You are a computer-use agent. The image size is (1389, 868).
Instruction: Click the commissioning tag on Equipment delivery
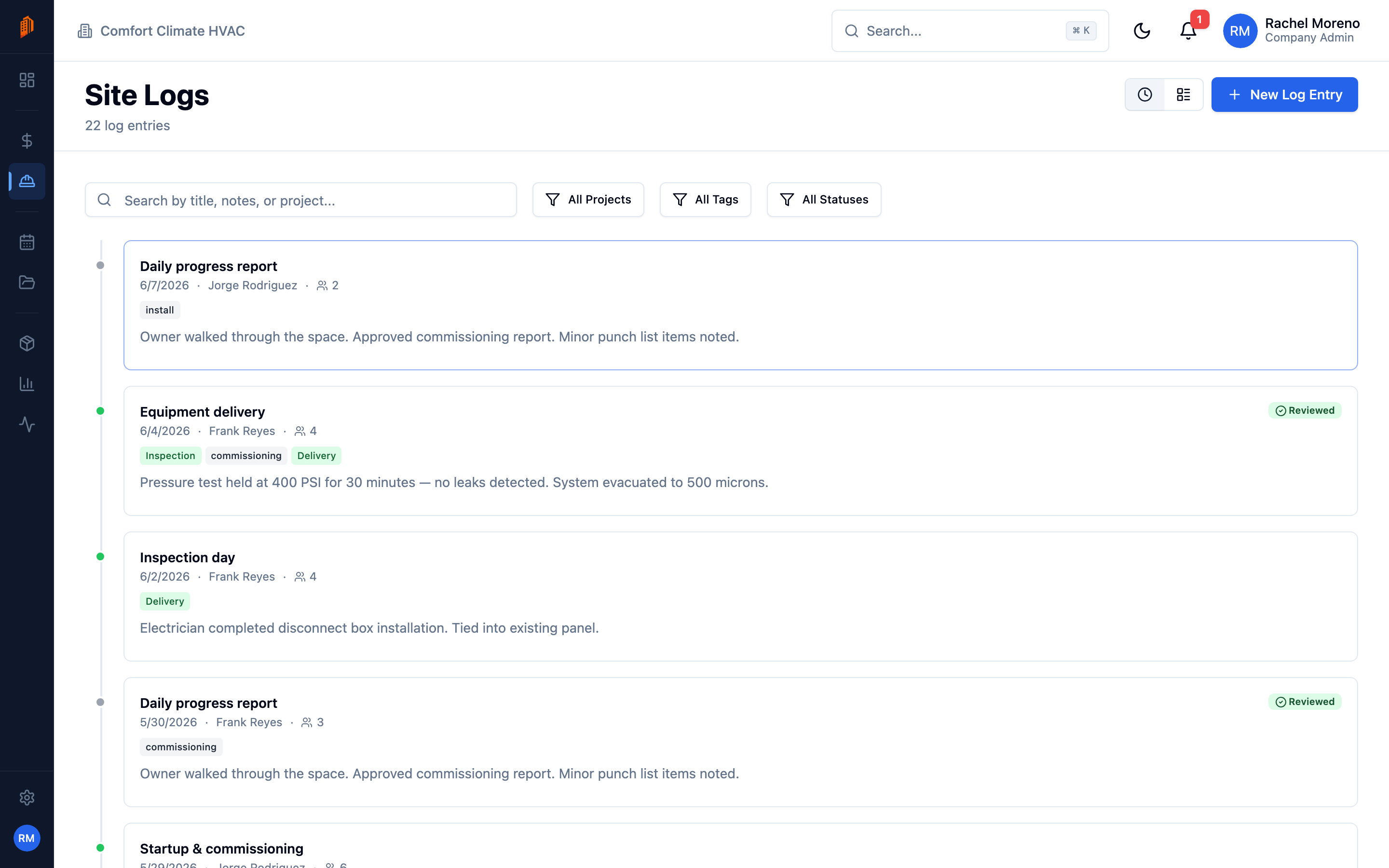point(246,456)
